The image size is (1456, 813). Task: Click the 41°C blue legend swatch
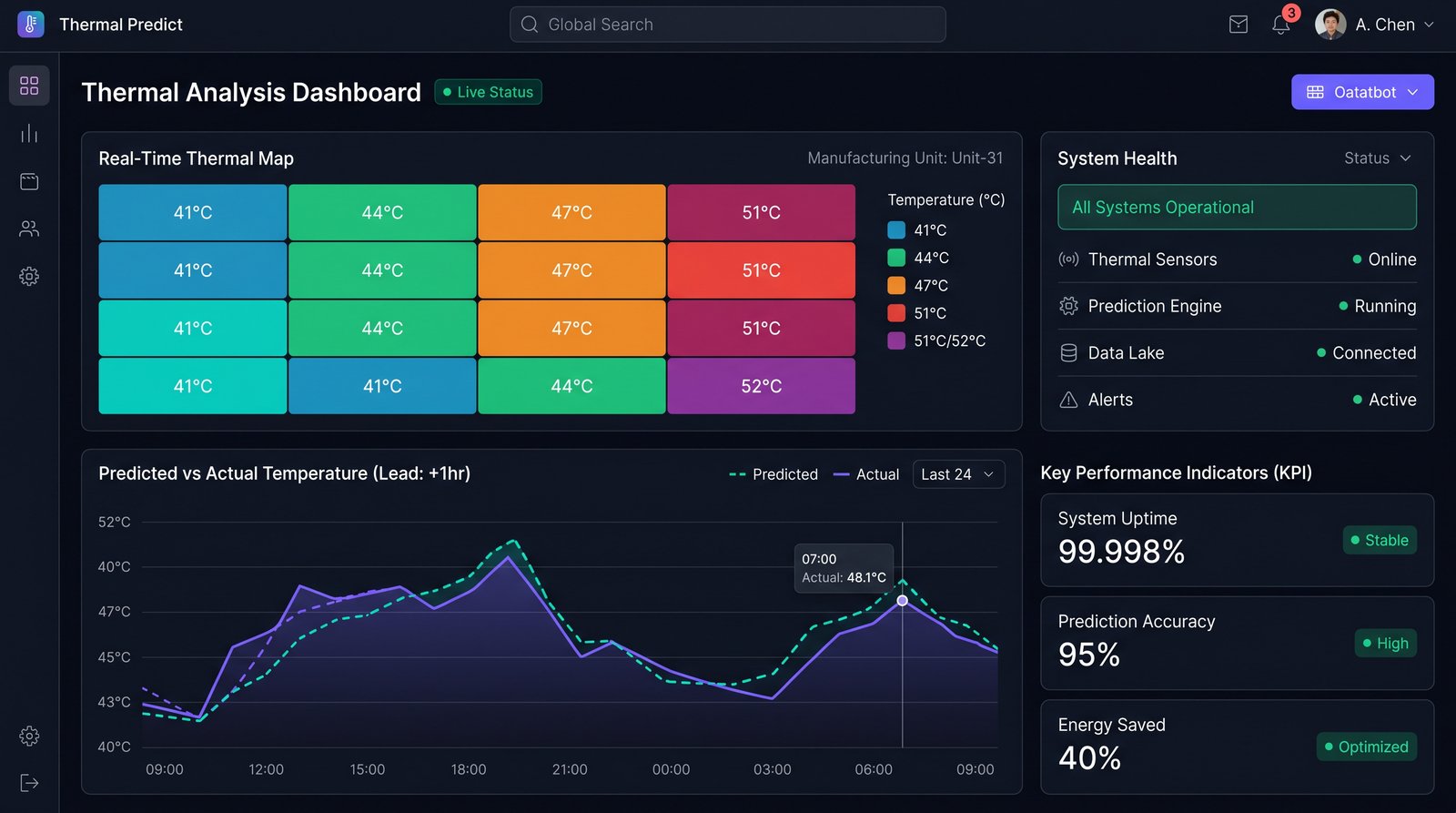pyautogui.click(x=896, y=230)
